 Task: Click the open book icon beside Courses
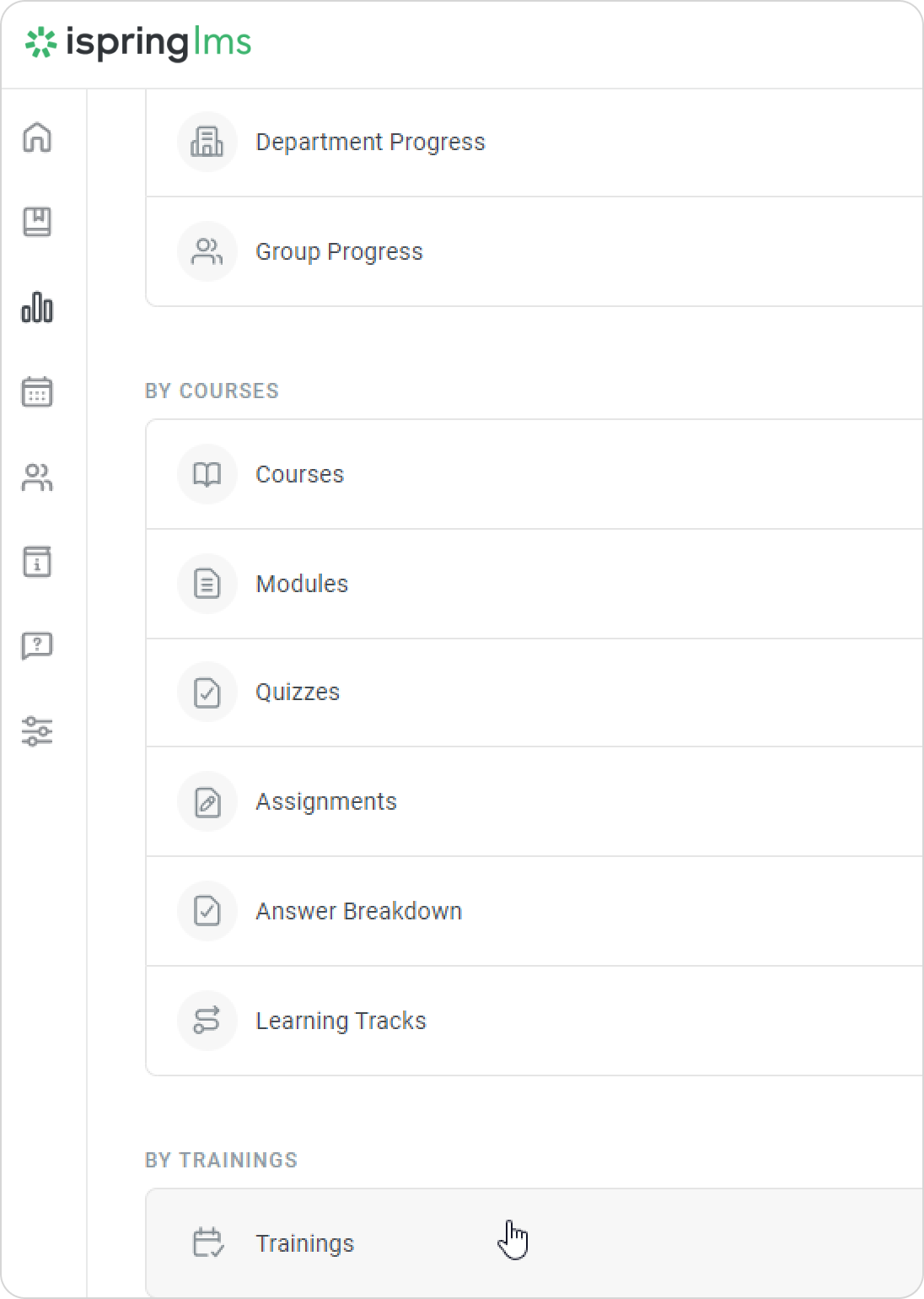pos(207,474)
